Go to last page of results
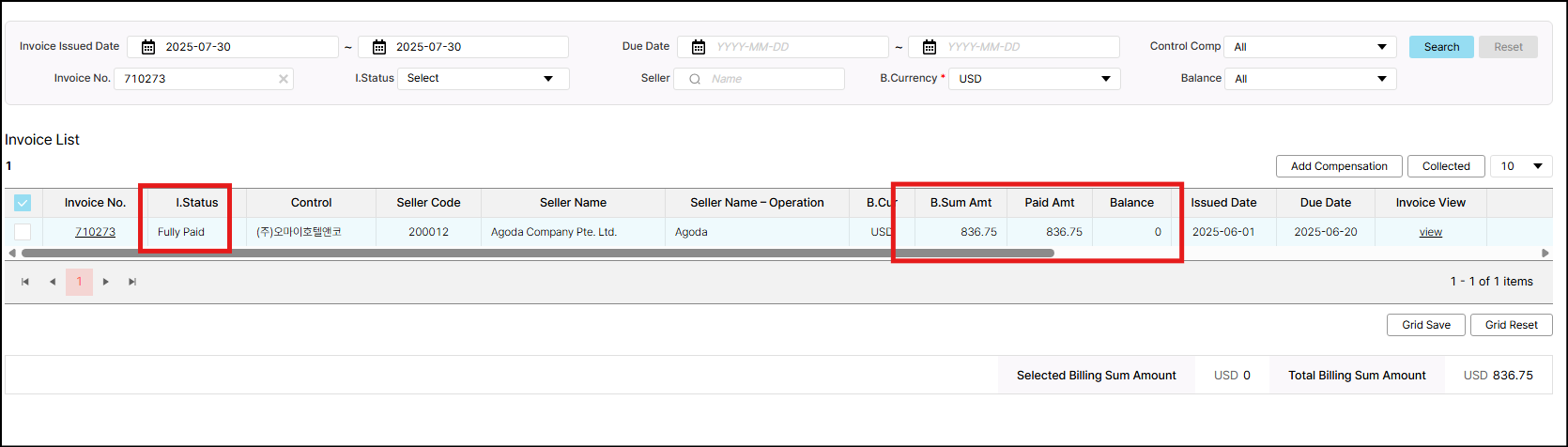Image resolution: width=1568 pixels, height=447 pixels. [x=132, y=282]
